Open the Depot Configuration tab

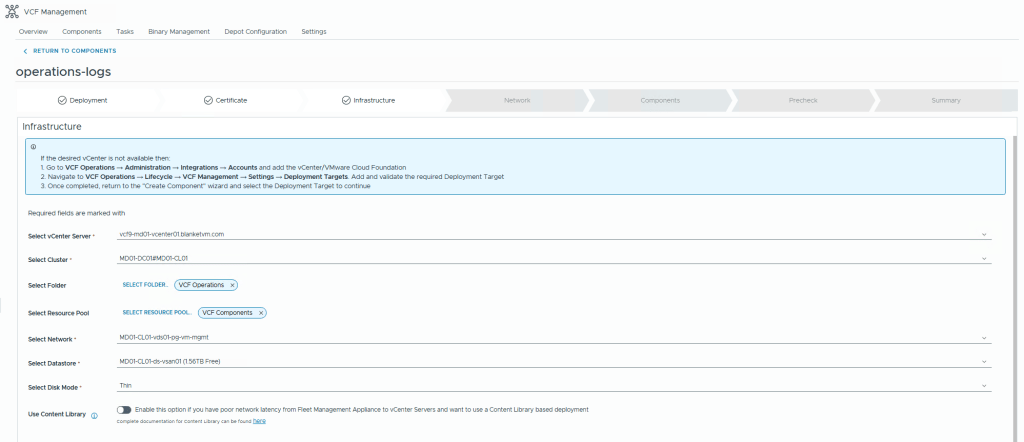(x=254, y=31)
